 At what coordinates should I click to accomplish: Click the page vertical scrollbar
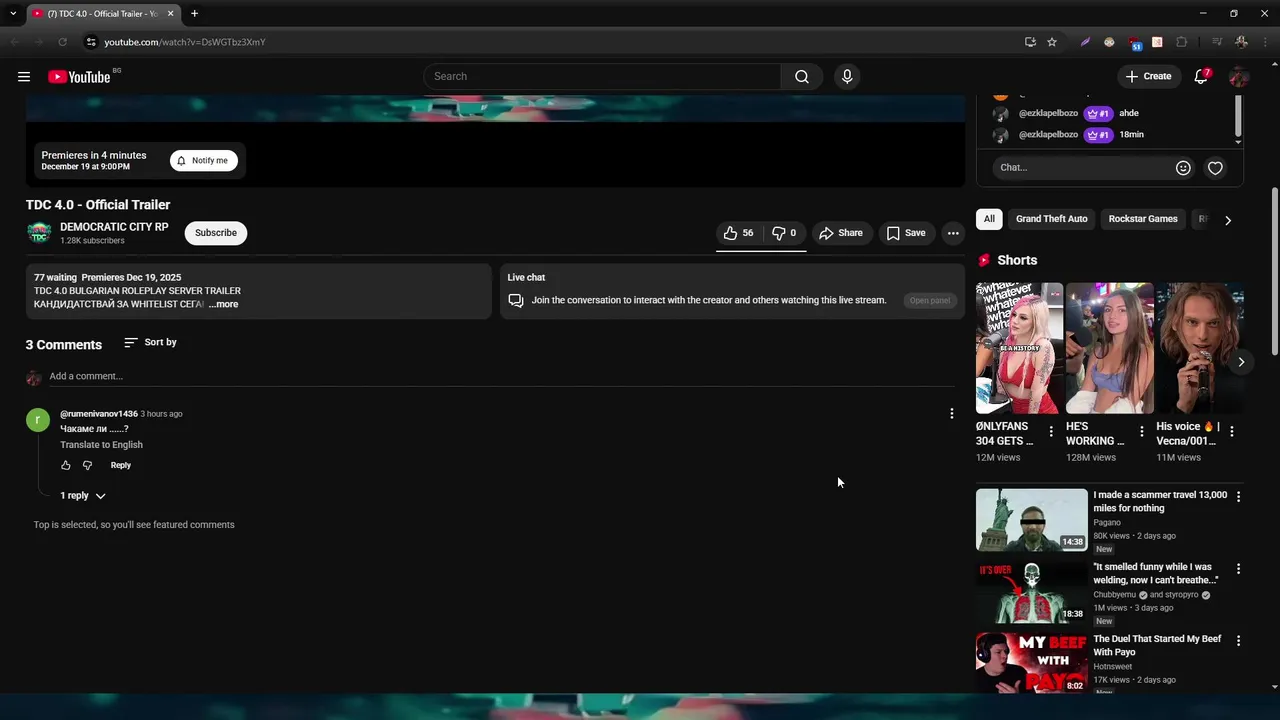[1274, 270]
